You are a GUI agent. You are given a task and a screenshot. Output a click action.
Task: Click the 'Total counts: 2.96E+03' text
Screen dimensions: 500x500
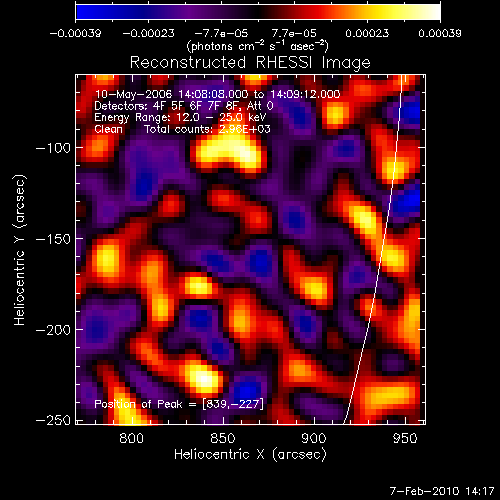point(207,129)
